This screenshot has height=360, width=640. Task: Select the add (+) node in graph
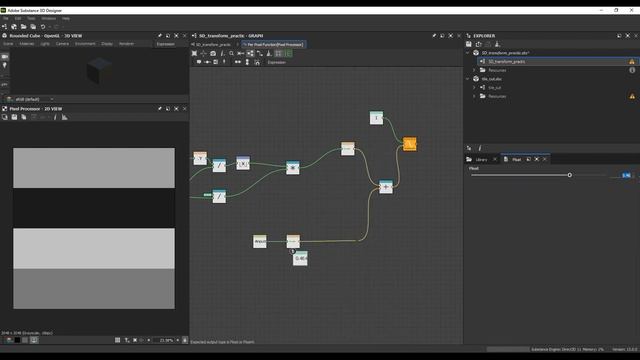tap(386, 187)
